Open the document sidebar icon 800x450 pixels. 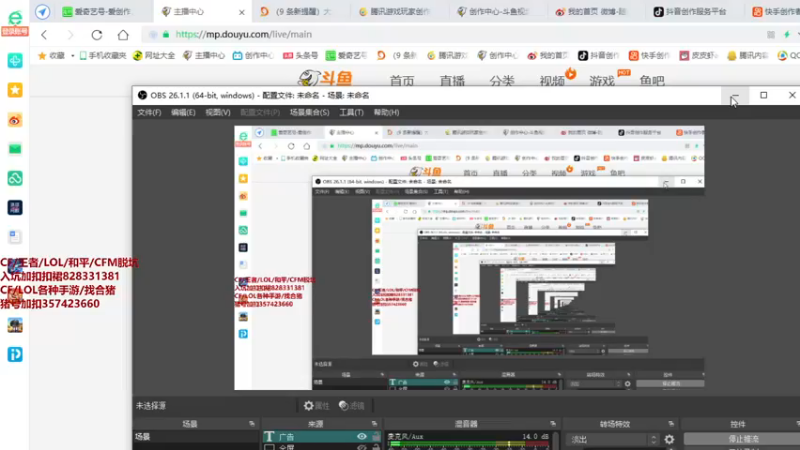coord(15,237)
